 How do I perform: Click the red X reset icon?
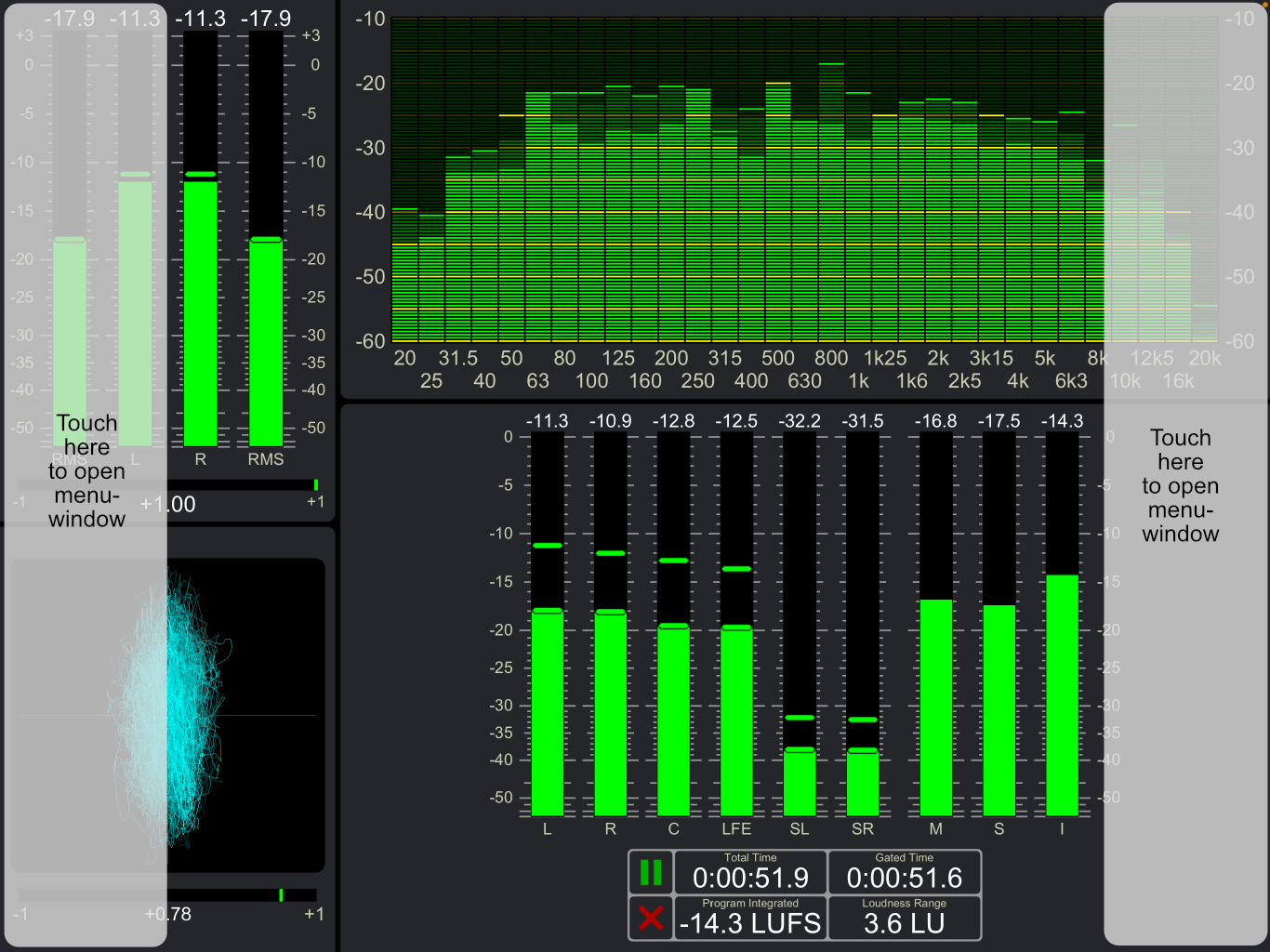click(x=651, y=919)
